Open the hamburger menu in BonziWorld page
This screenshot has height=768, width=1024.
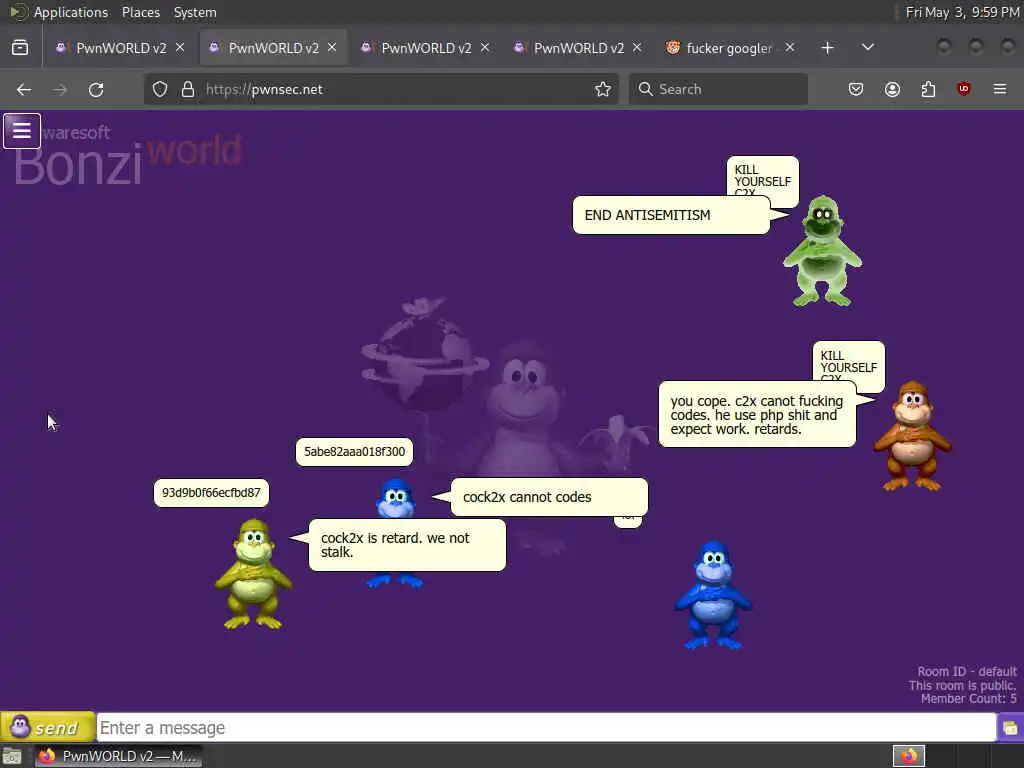[x=22, y=131]
